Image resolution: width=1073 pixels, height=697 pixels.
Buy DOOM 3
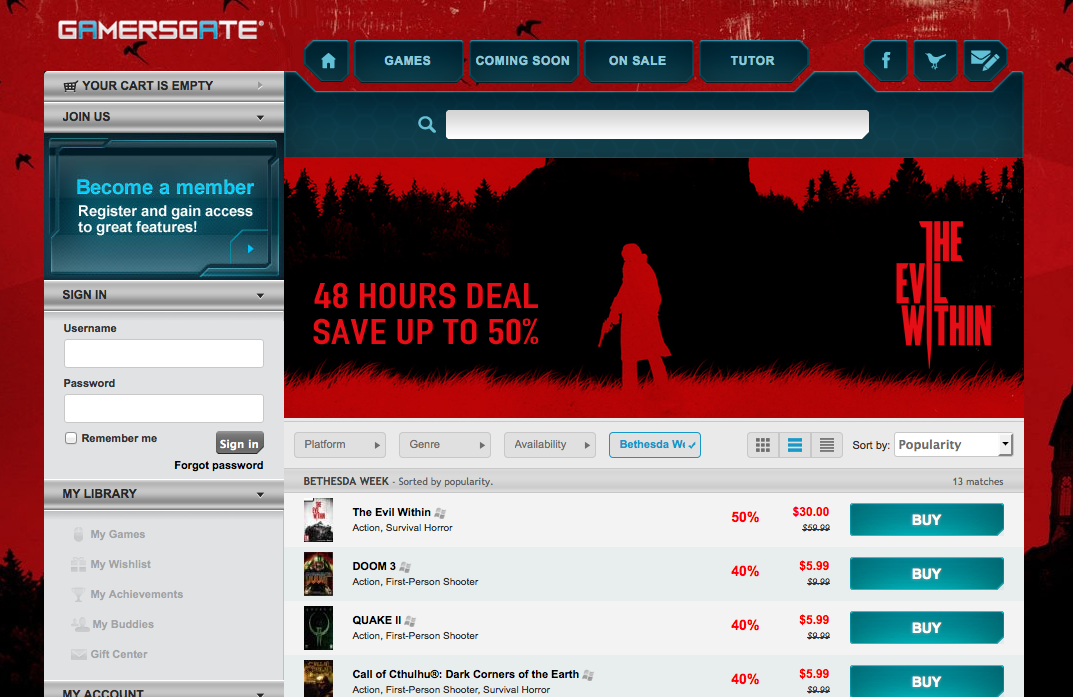(927, 574)
